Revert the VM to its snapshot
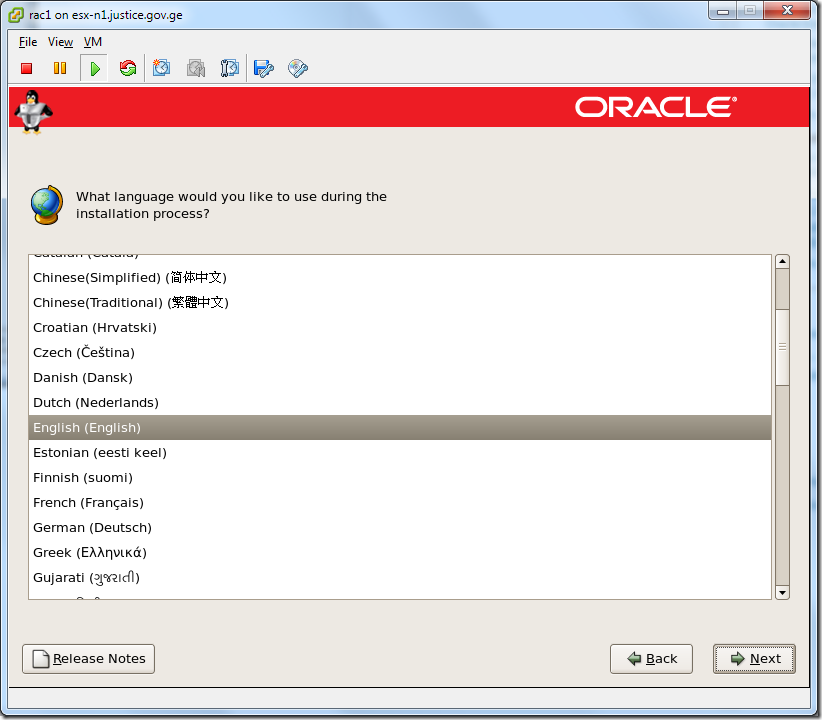The width and height of the screenshot is (822, 720). (x=195, y=68)
